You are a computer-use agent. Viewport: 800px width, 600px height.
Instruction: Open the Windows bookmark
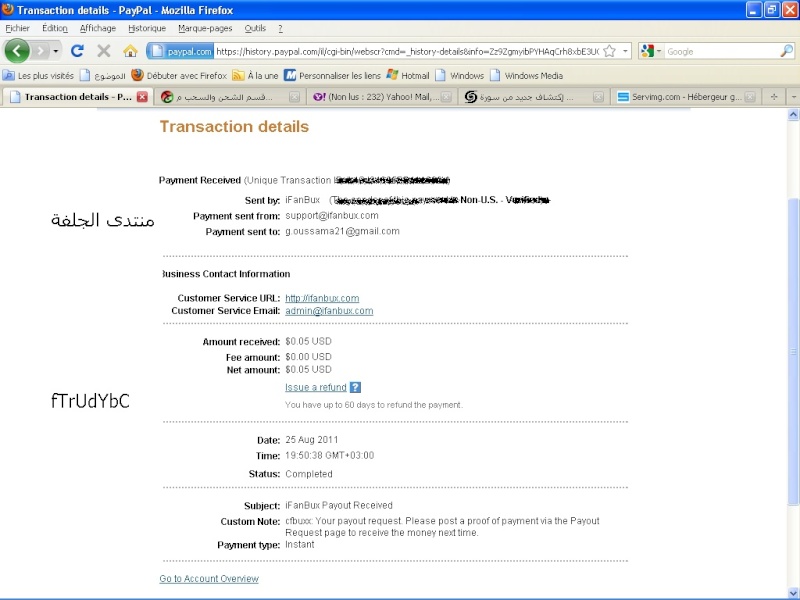459,76
